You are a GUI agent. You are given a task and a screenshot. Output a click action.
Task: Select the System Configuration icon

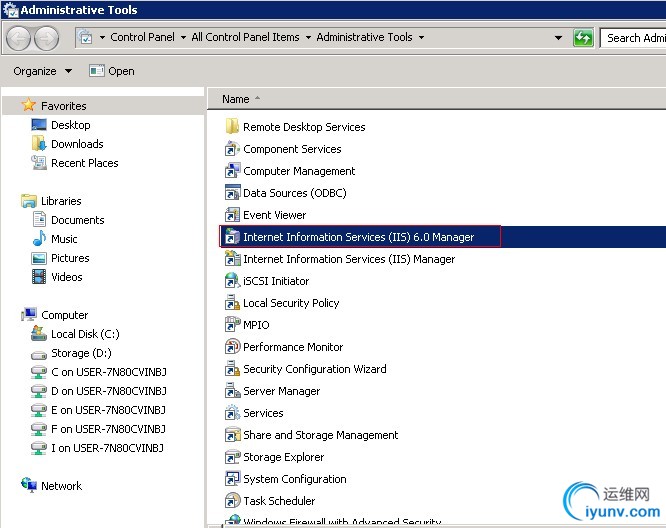tap(232, 479)
